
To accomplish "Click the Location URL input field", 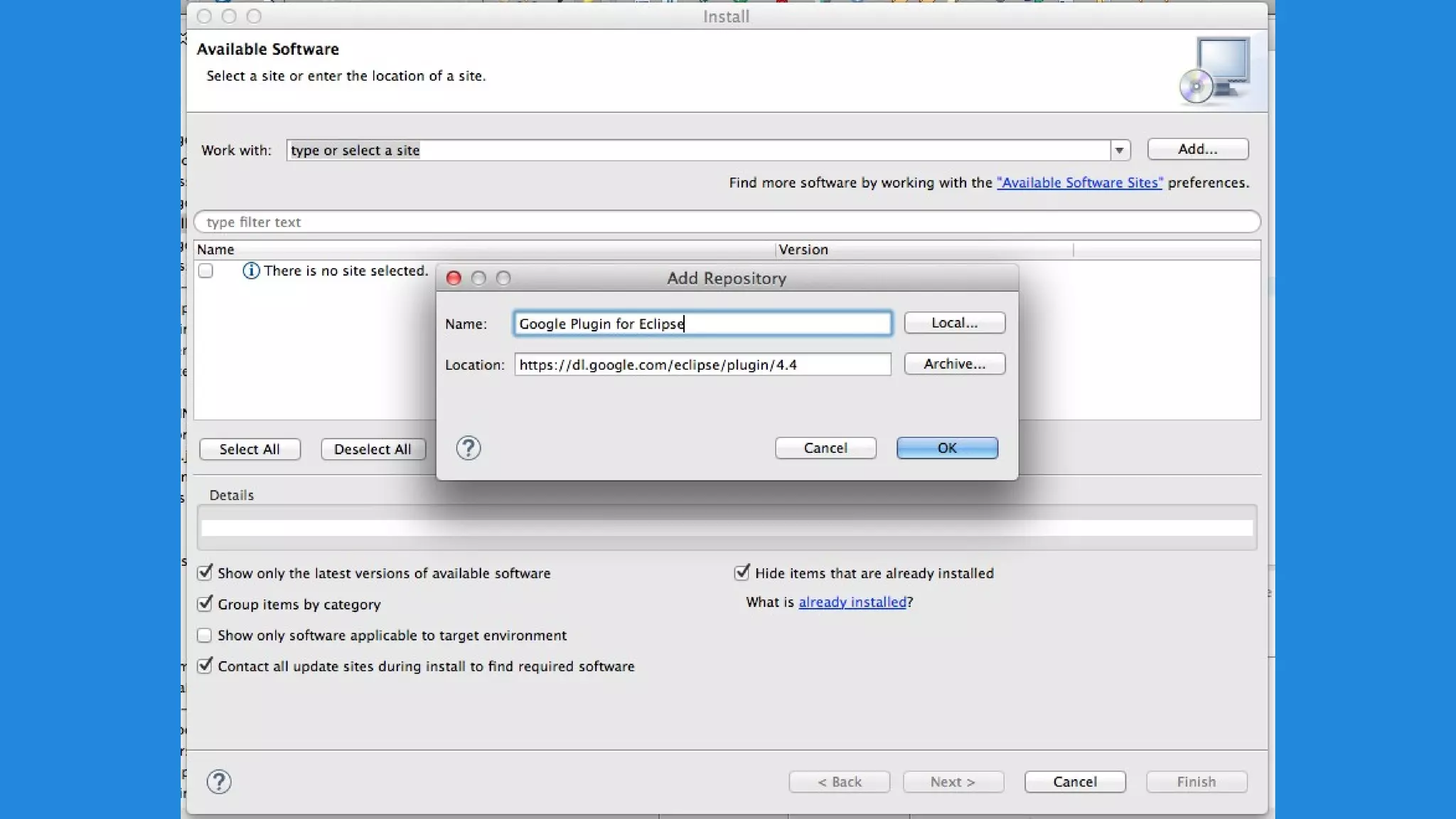I will pyautogui.click(x=702, y=365).
